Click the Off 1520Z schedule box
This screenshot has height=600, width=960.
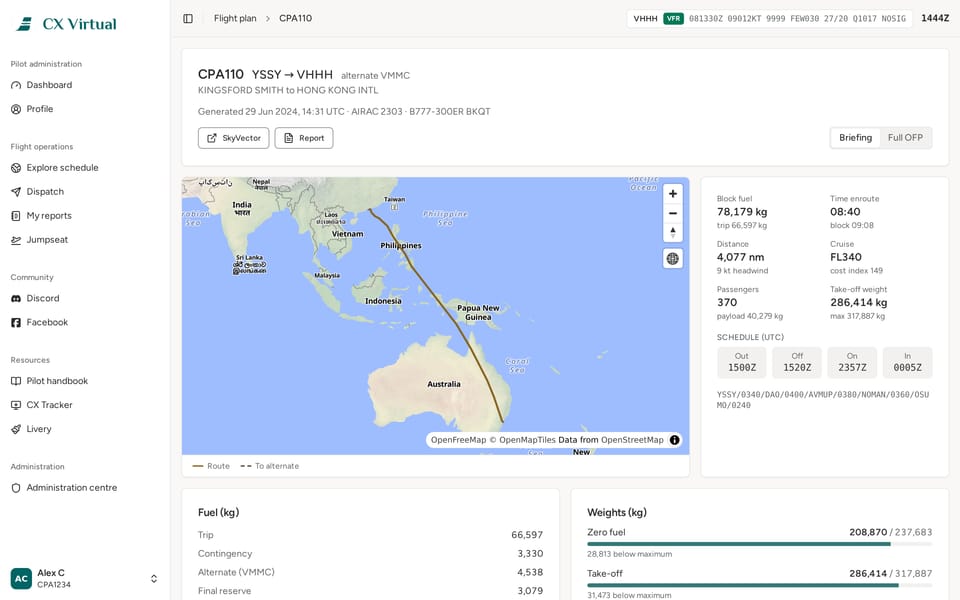tap(797, 362)
